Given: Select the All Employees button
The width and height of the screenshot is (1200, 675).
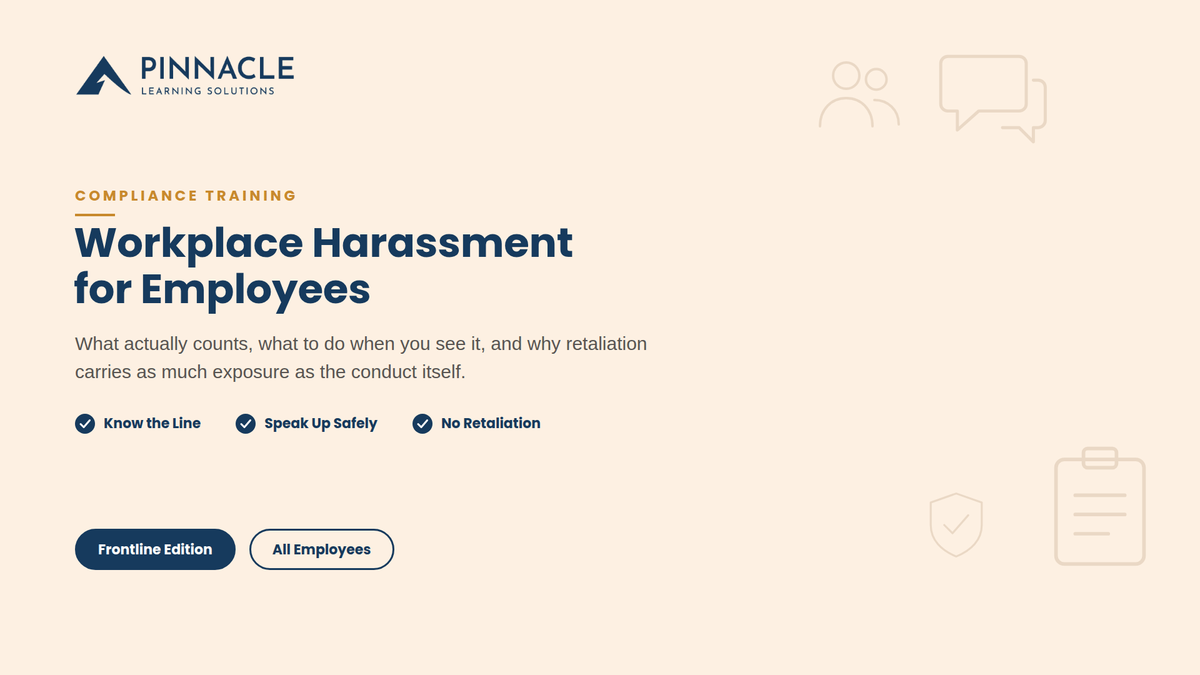Looking at the screenshot, I should (x=321, y=549).
